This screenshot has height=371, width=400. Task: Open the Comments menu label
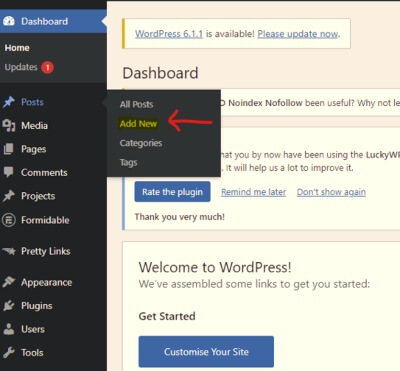click(44, 173)
